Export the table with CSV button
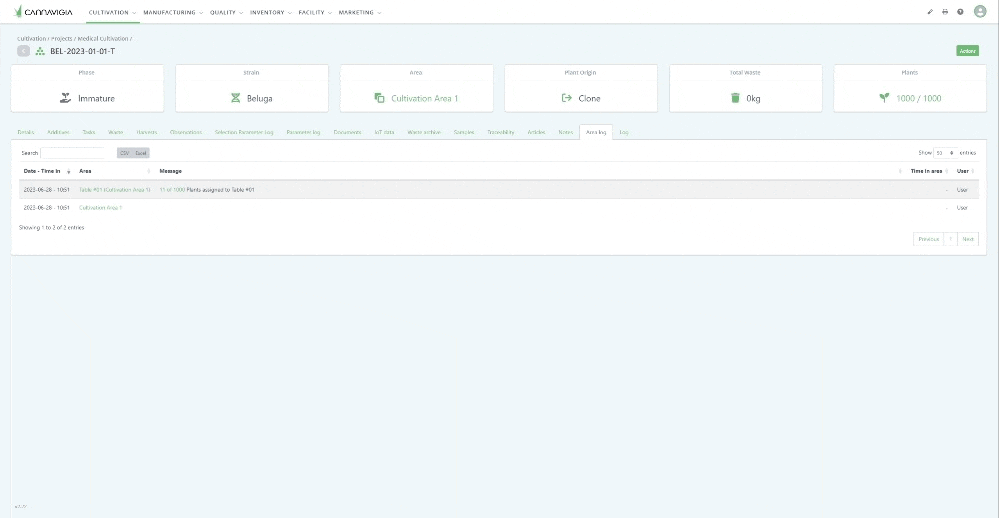 (x=124, y=153)
